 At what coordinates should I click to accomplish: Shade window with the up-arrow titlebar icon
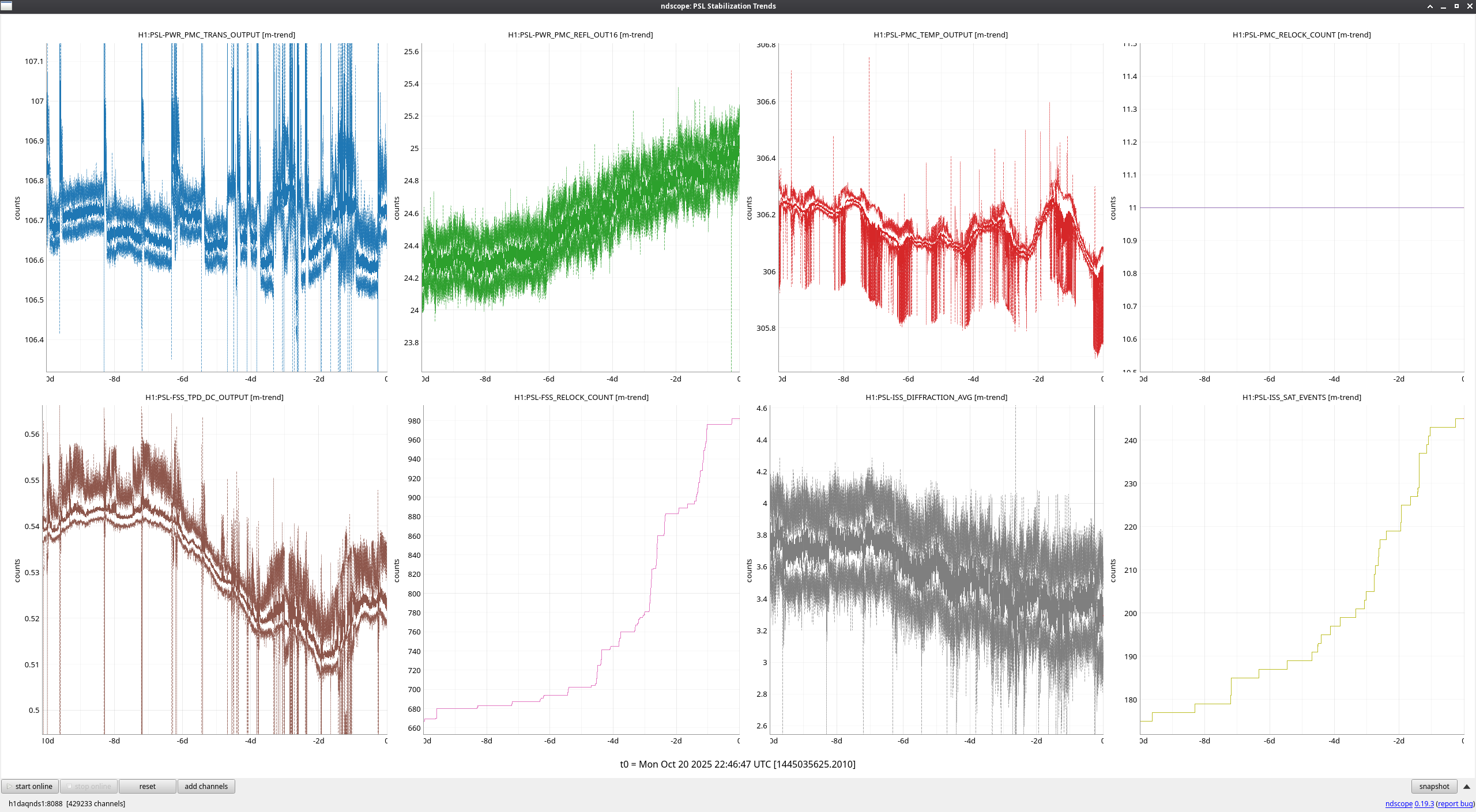pyautogui.click(x=1430, y=6)
